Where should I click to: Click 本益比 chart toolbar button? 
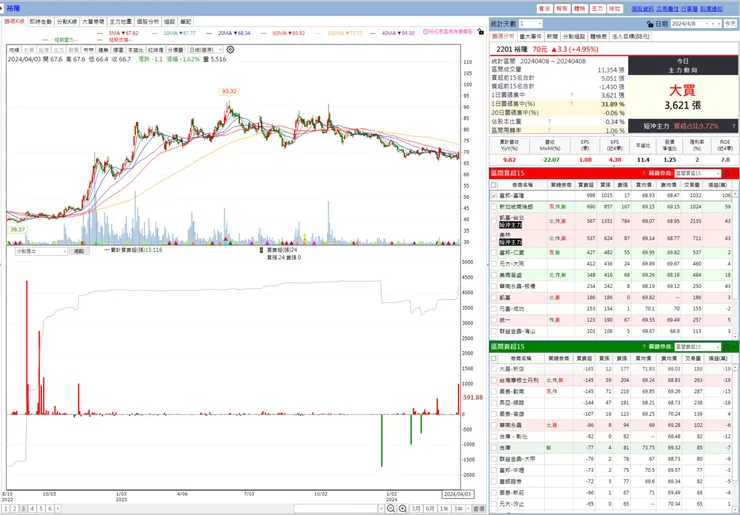click(135, 50)
